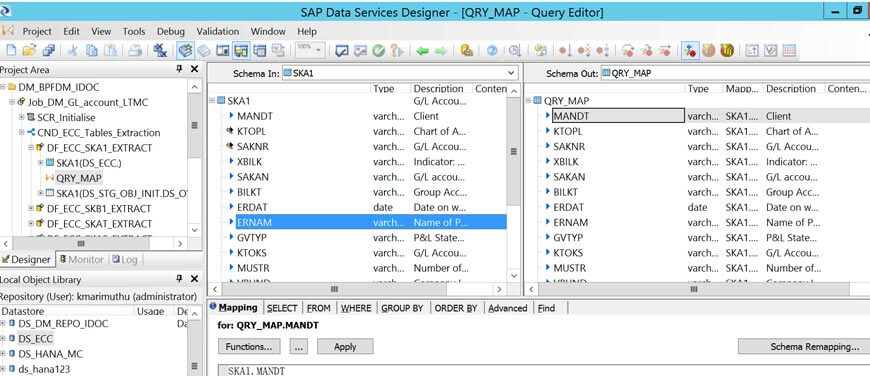870x376 pixels.
Task: Switch to the WHERE tab
Action: point(356,308)
